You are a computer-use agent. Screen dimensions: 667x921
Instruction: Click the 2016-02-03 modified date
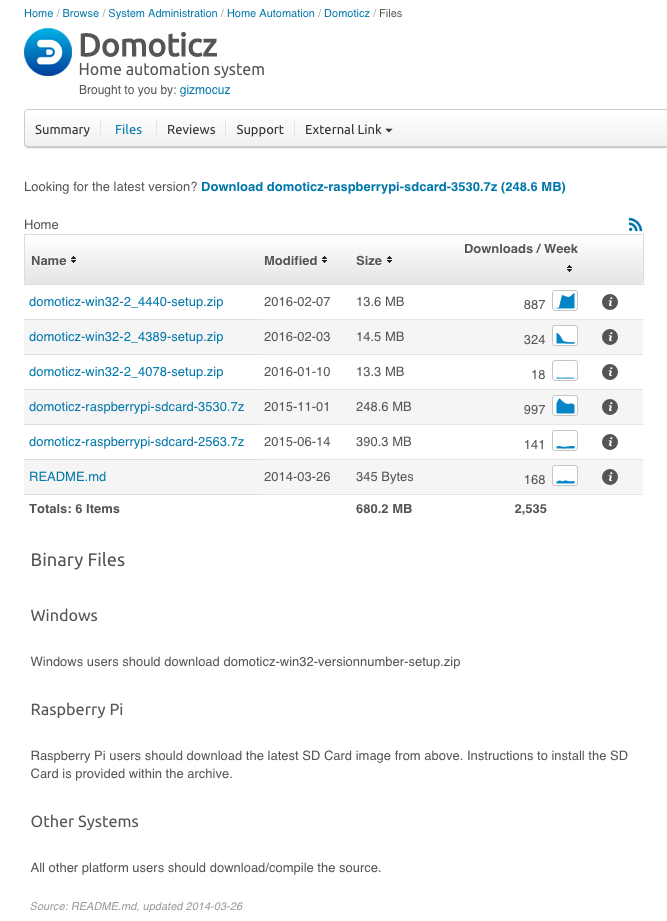click(297, 337)
